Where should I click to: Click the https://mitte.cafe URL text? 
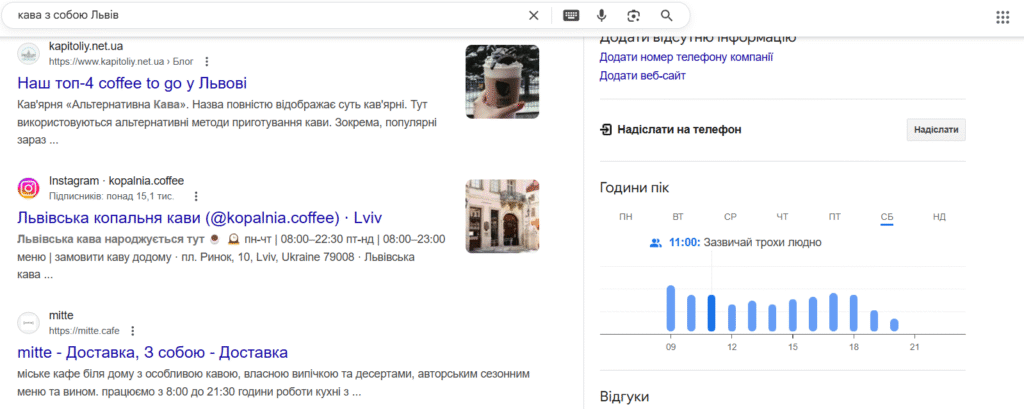84,331
